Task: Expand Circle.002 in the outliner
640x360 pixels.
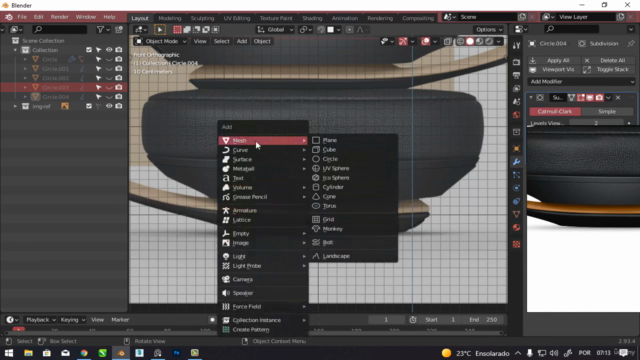Action: click(x=25, y=78)
